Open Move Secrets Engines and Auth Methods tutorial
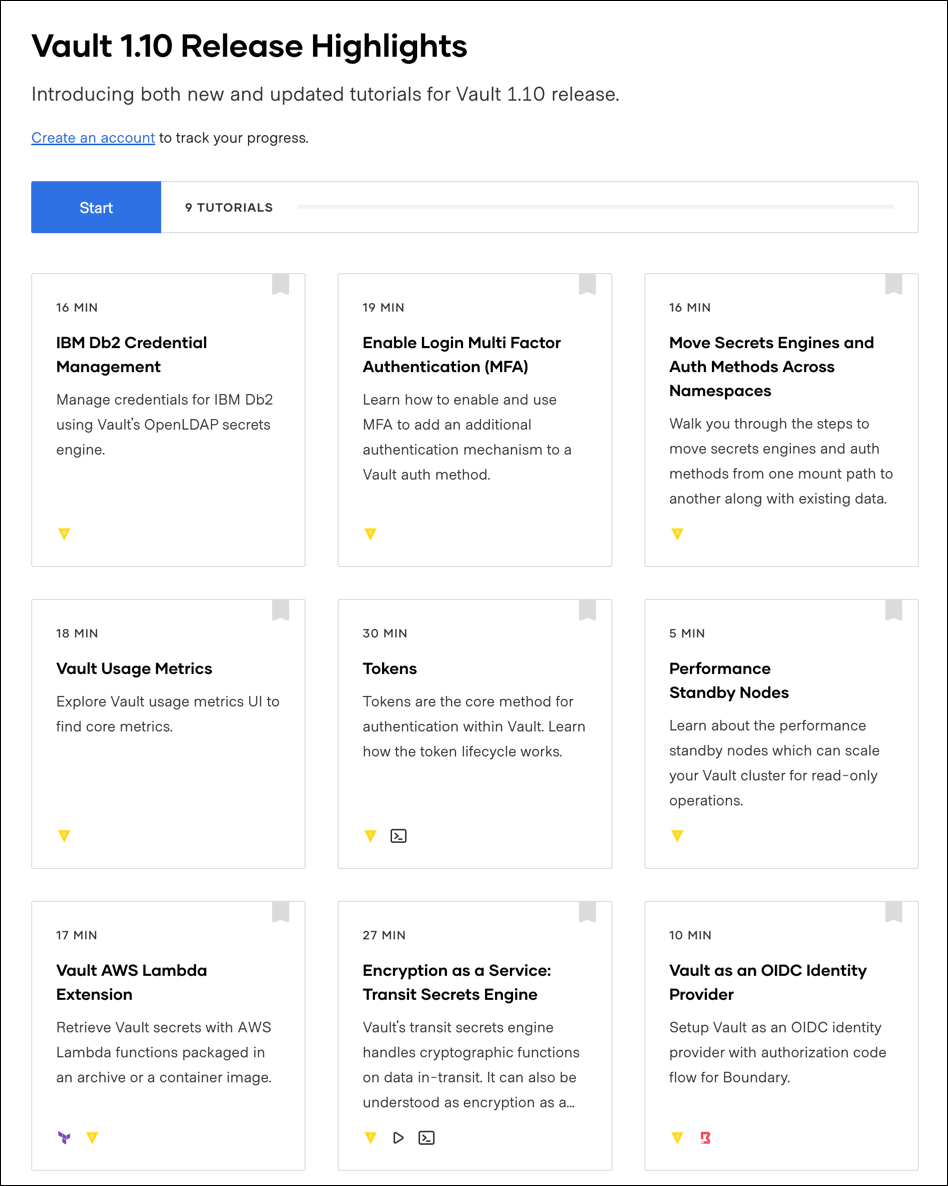 pos(771,367)
